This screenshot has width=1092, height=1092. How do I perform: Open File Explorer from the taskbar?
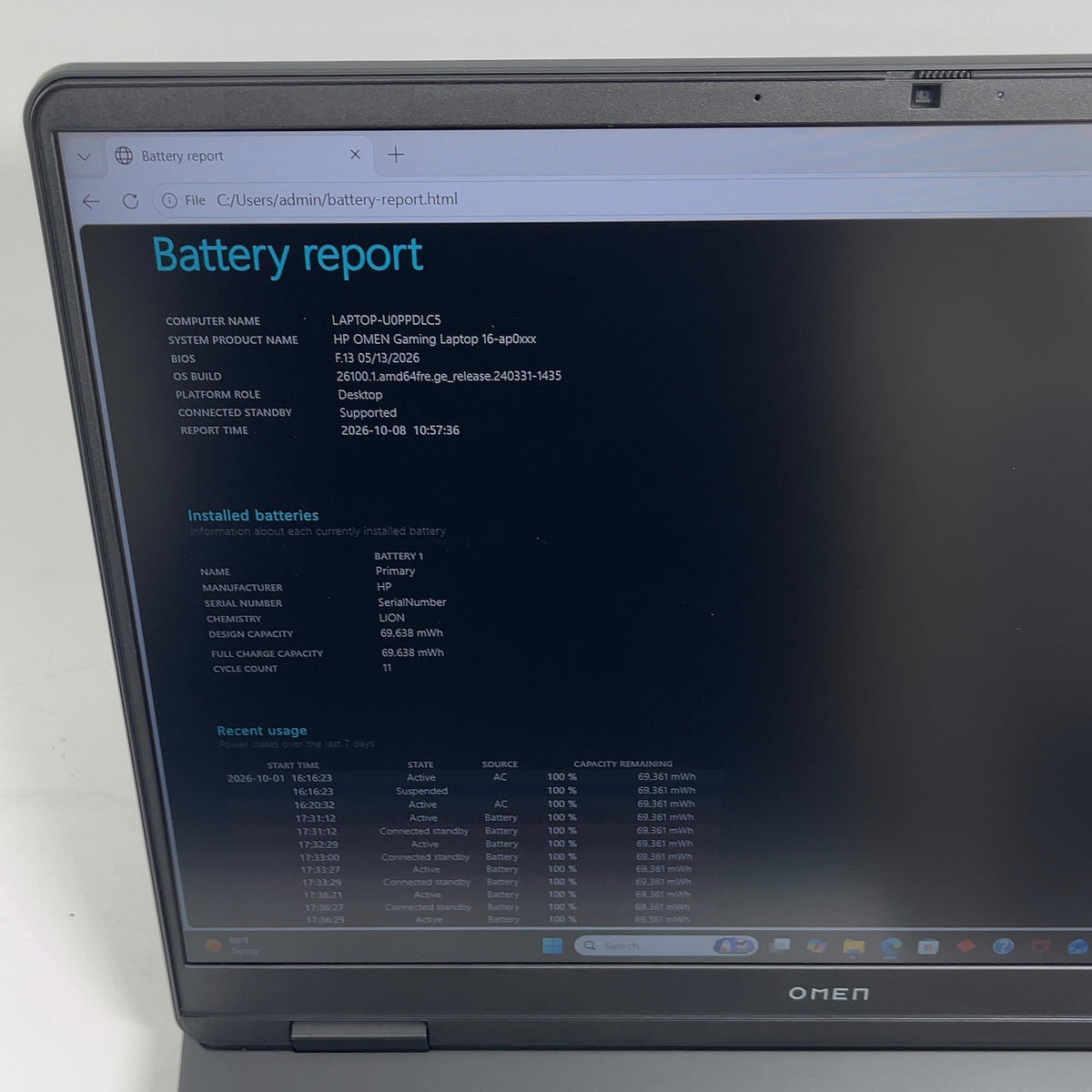(854, 947)
